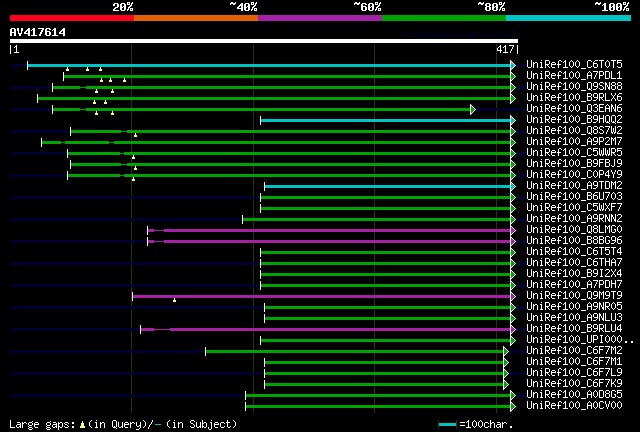This screenshot has height=432, width=640.
Task: Click the green ~80% legend segment
Action: pos(444,18)
